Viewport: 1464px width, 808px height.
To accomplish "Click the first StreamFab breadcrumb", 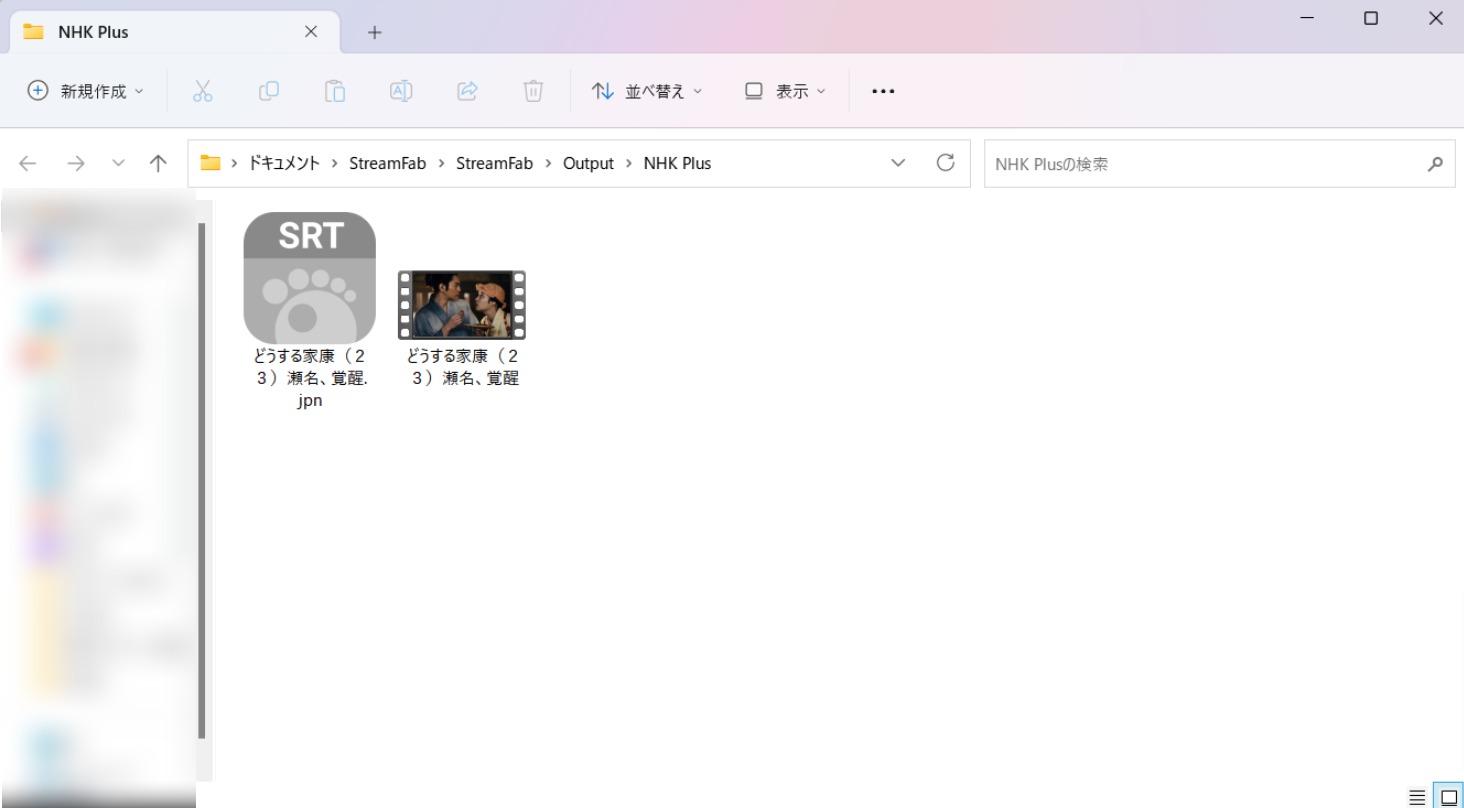I will pos(389,164).
